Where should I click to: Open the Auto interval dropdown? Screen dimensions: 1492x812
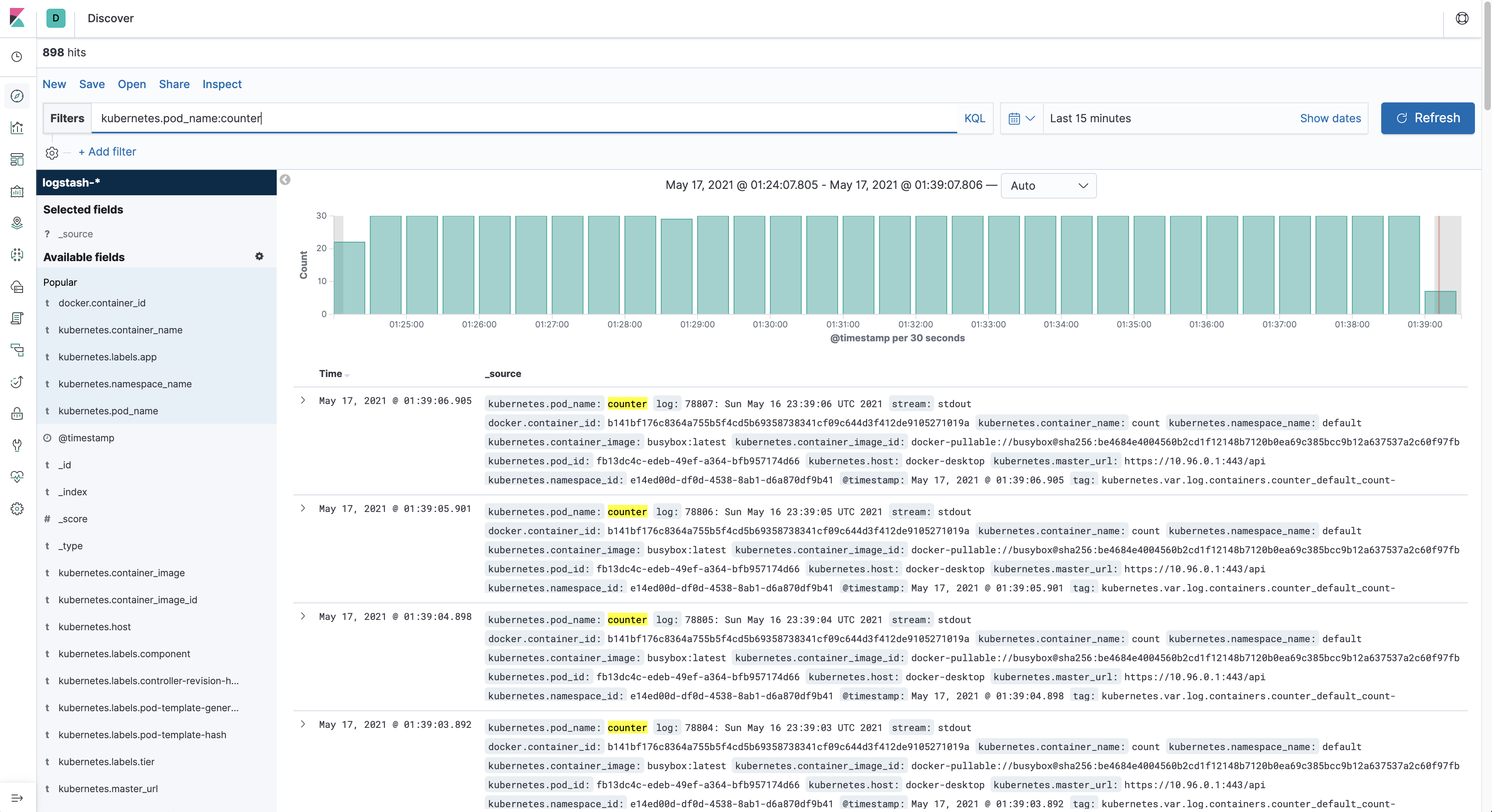(1049, 186)
